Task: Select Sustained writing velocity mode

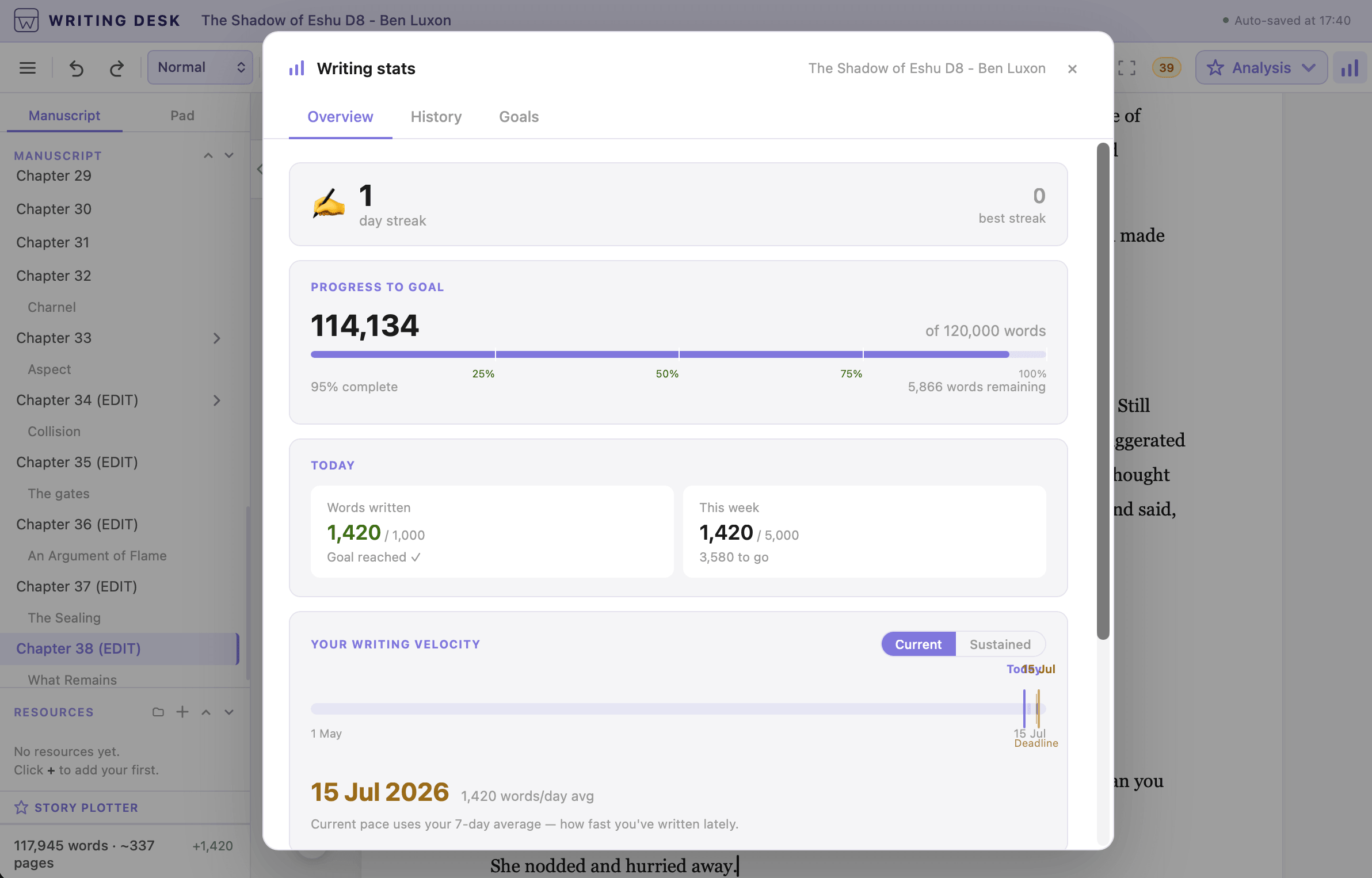Action: click(x=1000, y=644)
